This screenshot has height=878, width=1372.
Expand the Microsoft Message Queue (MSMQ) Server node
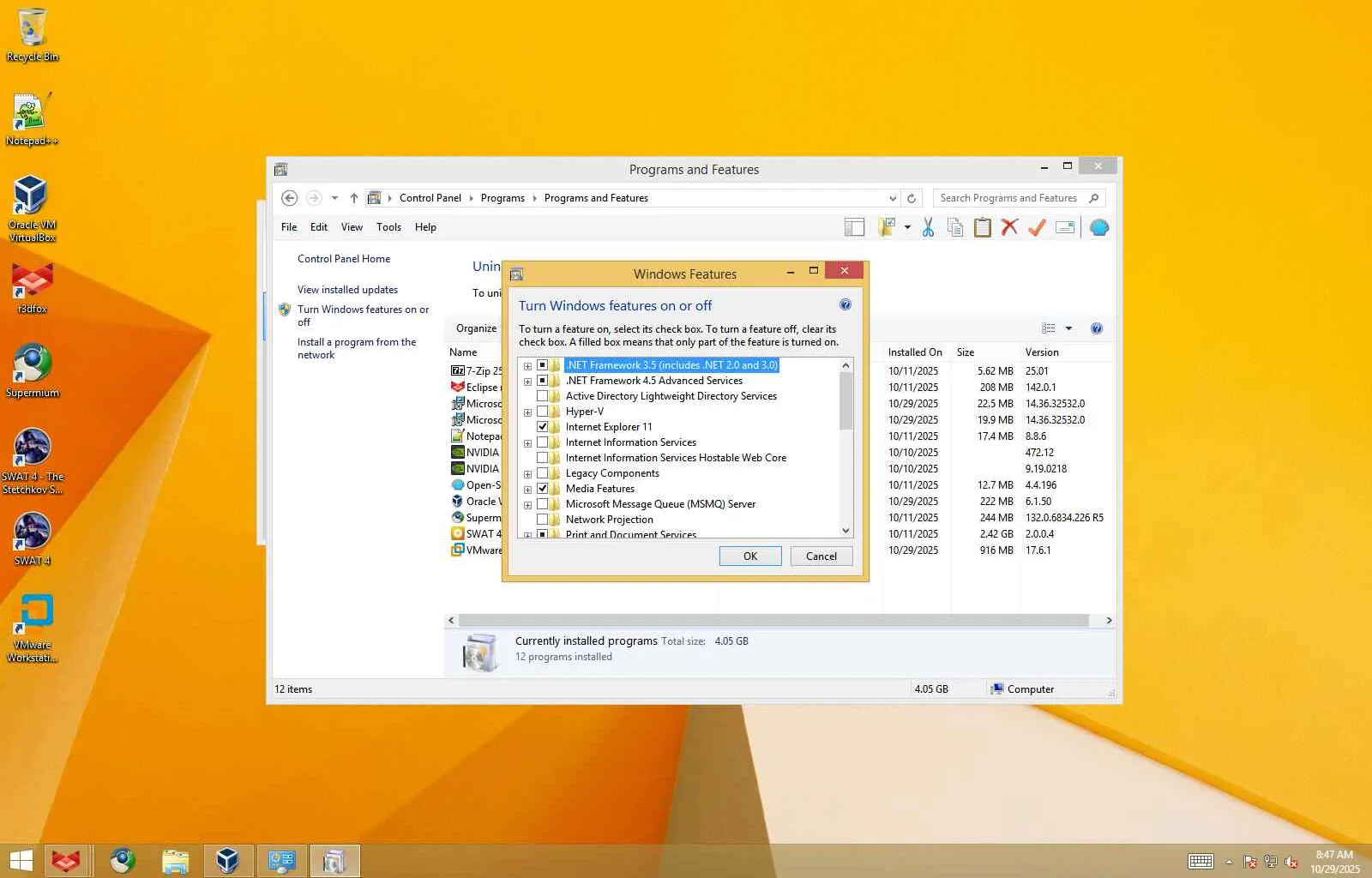tap(527, 505)
